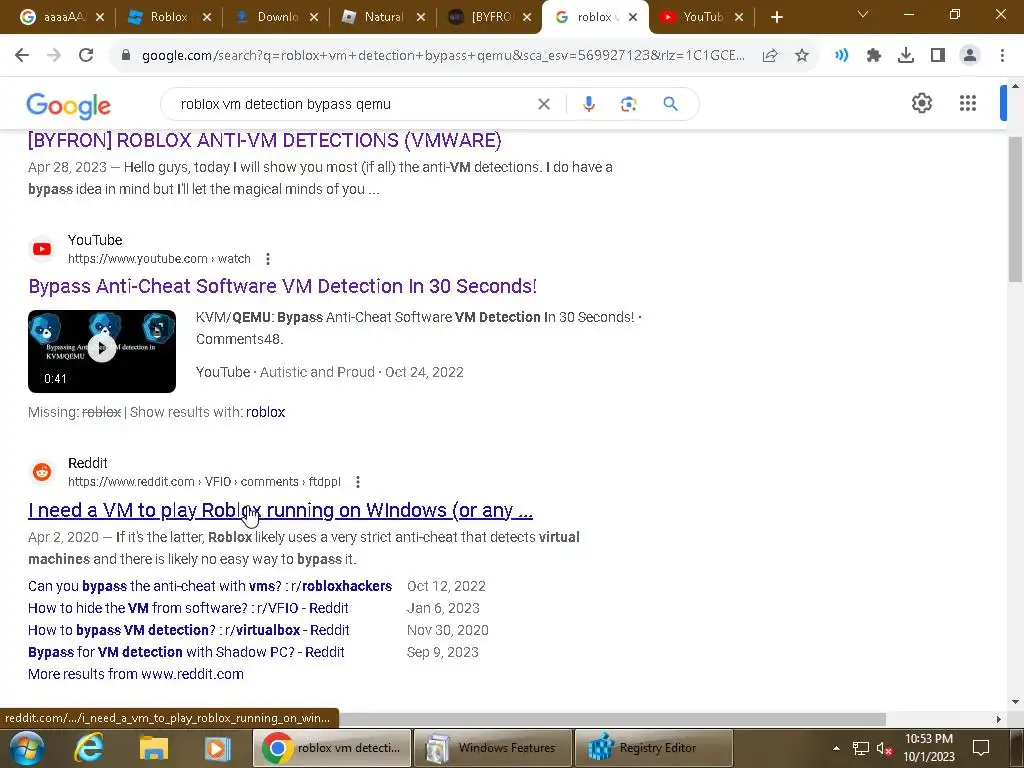Open BYFRON Roblox anti-VM detections result
This screenshot has width=1024, height=768.
tap(264, 140)
